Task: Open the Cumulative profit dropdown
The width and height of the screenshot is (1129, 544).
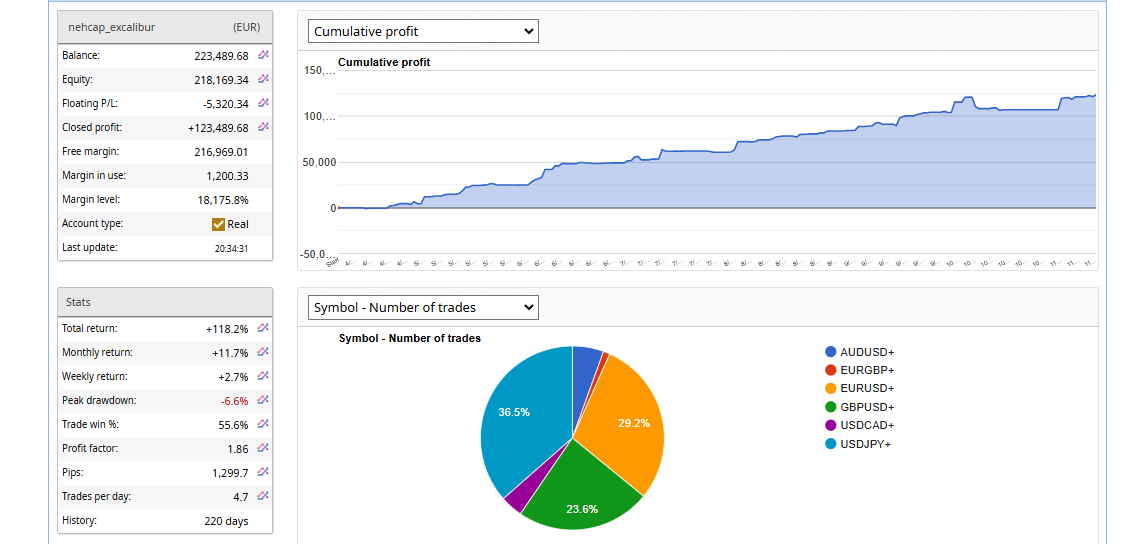Action: pyautogui.click(x=422, y=31)
